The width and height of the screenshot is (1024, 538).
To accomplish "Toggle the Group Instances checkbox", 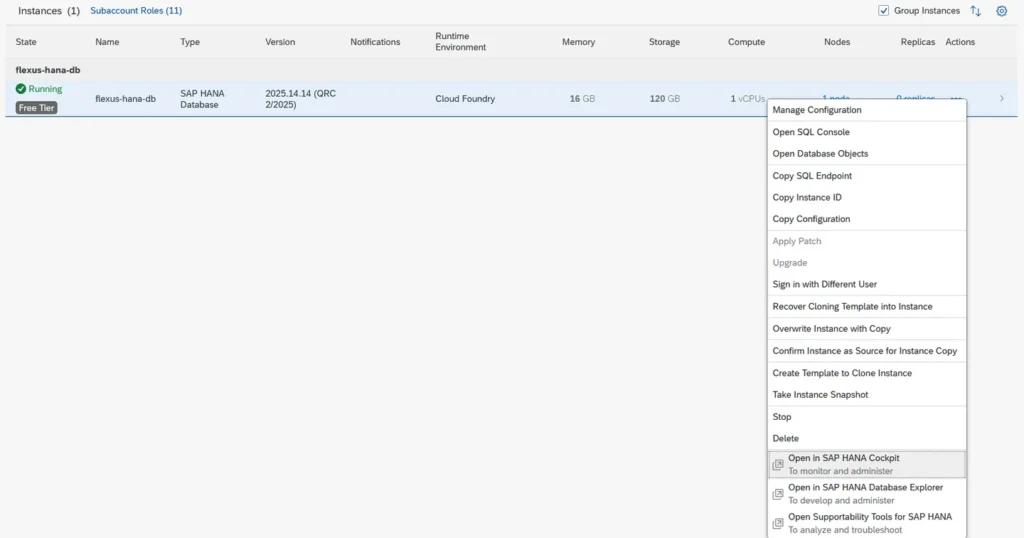I will (x=883, y=11).
